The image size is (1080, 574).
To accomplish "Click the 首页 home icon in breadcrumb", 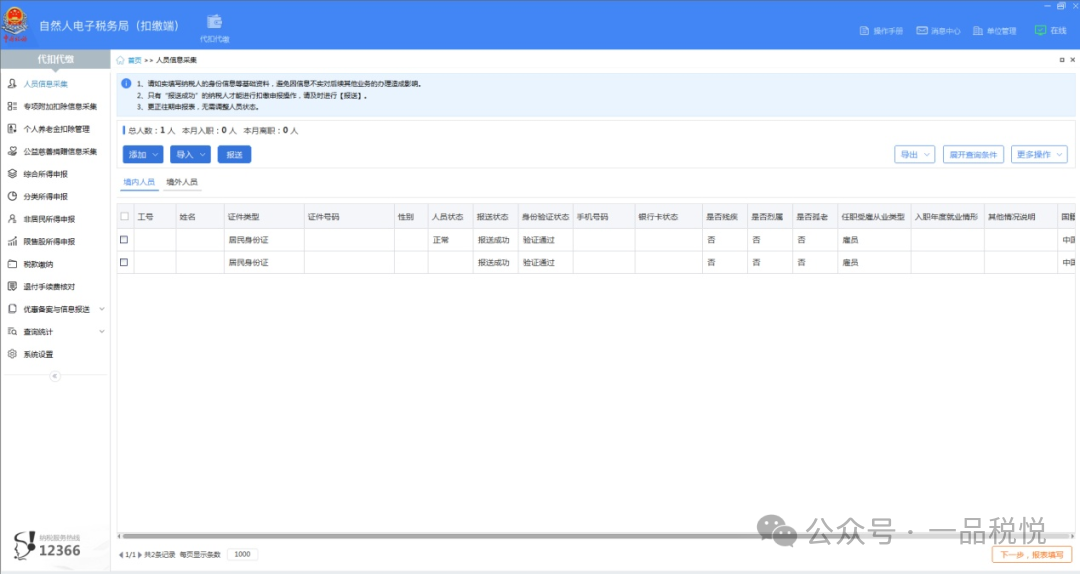I will (121, 60).
